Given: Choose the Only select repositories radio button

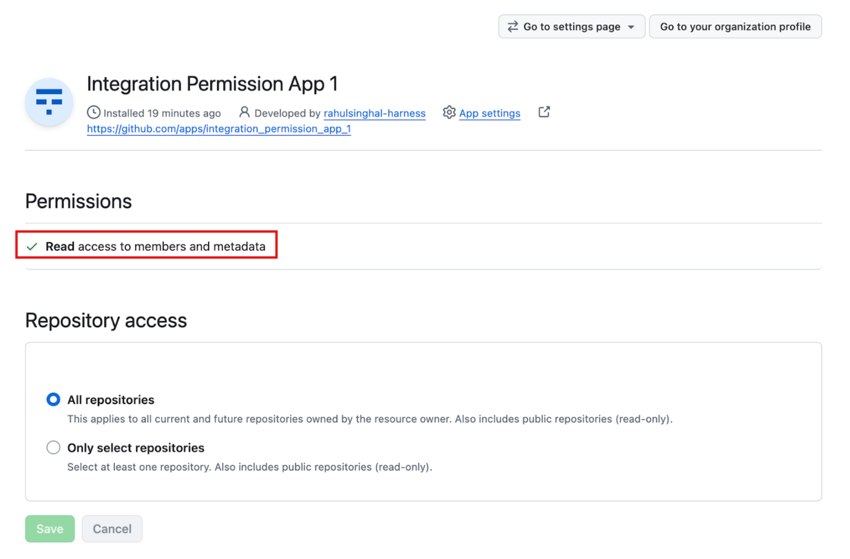Looking at the screenshot, I should tap(53, 448).
